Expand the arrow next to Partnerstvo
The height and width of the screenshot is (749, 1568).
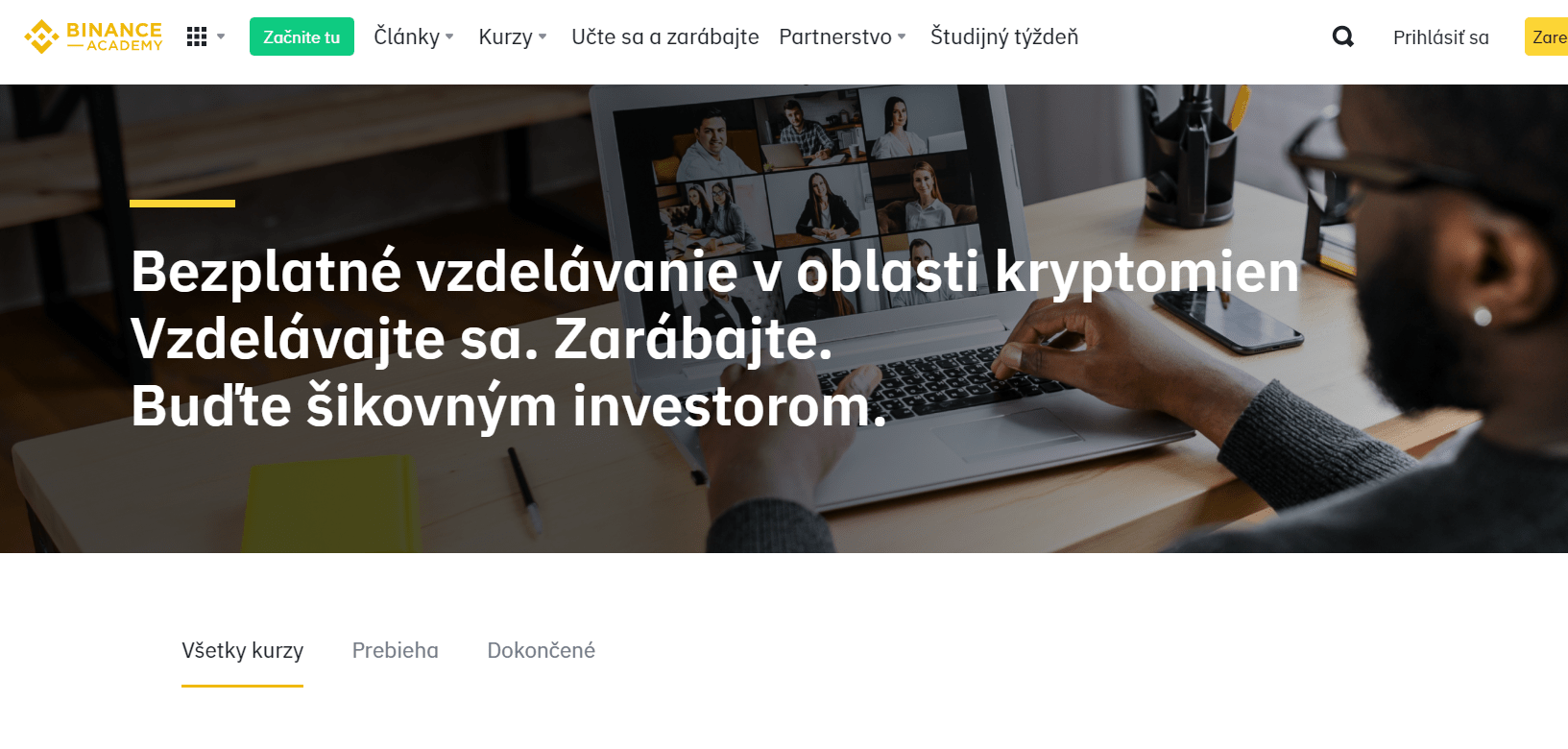click(902, 36)
